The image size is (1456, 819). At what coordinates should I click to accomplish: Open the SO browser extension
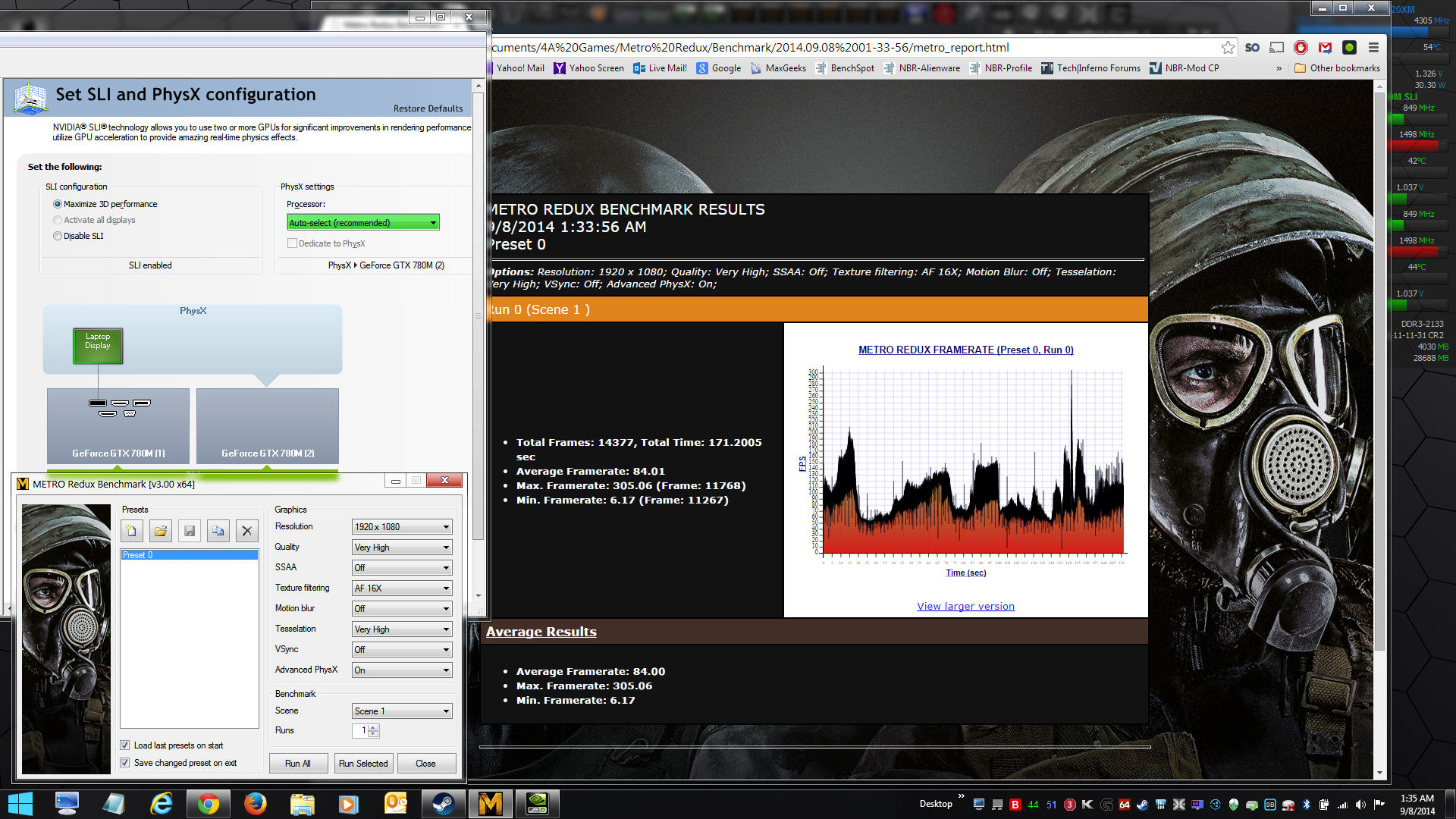[x=1252, y=47]
